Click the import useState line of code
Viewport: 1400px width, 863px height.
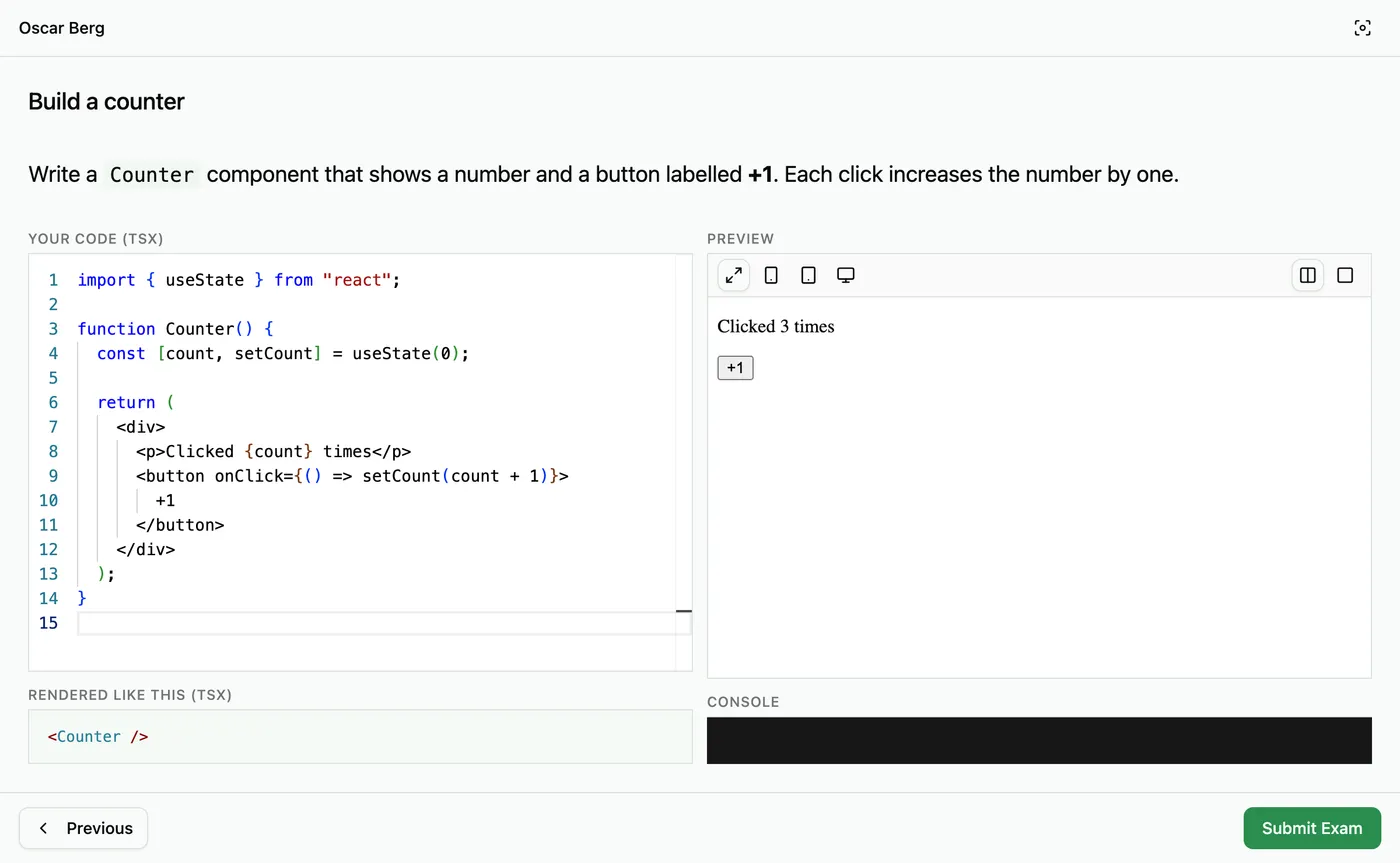click(238, 280)
